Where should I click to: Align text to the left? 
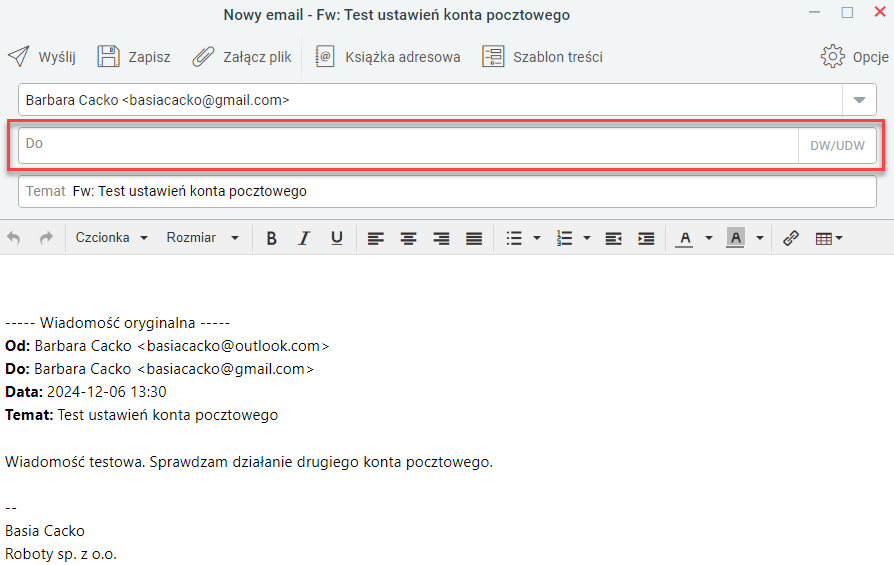point(375,238)
